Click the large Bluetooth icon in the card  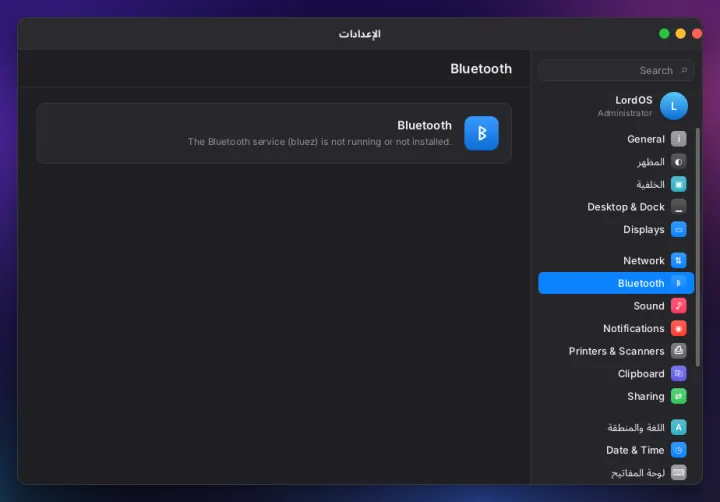point(481,133)
